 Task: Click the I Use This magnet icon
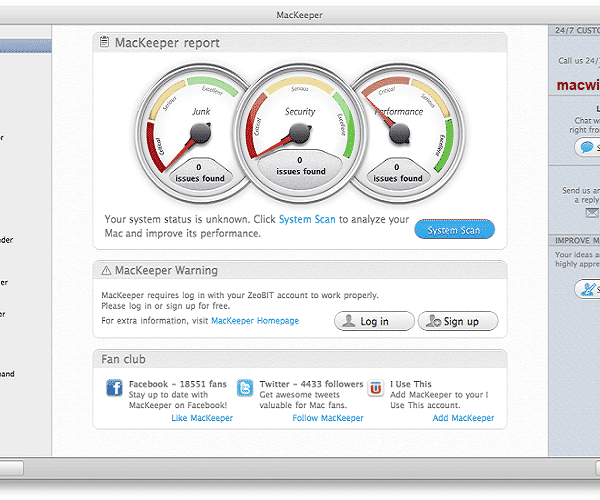point(375,388)
